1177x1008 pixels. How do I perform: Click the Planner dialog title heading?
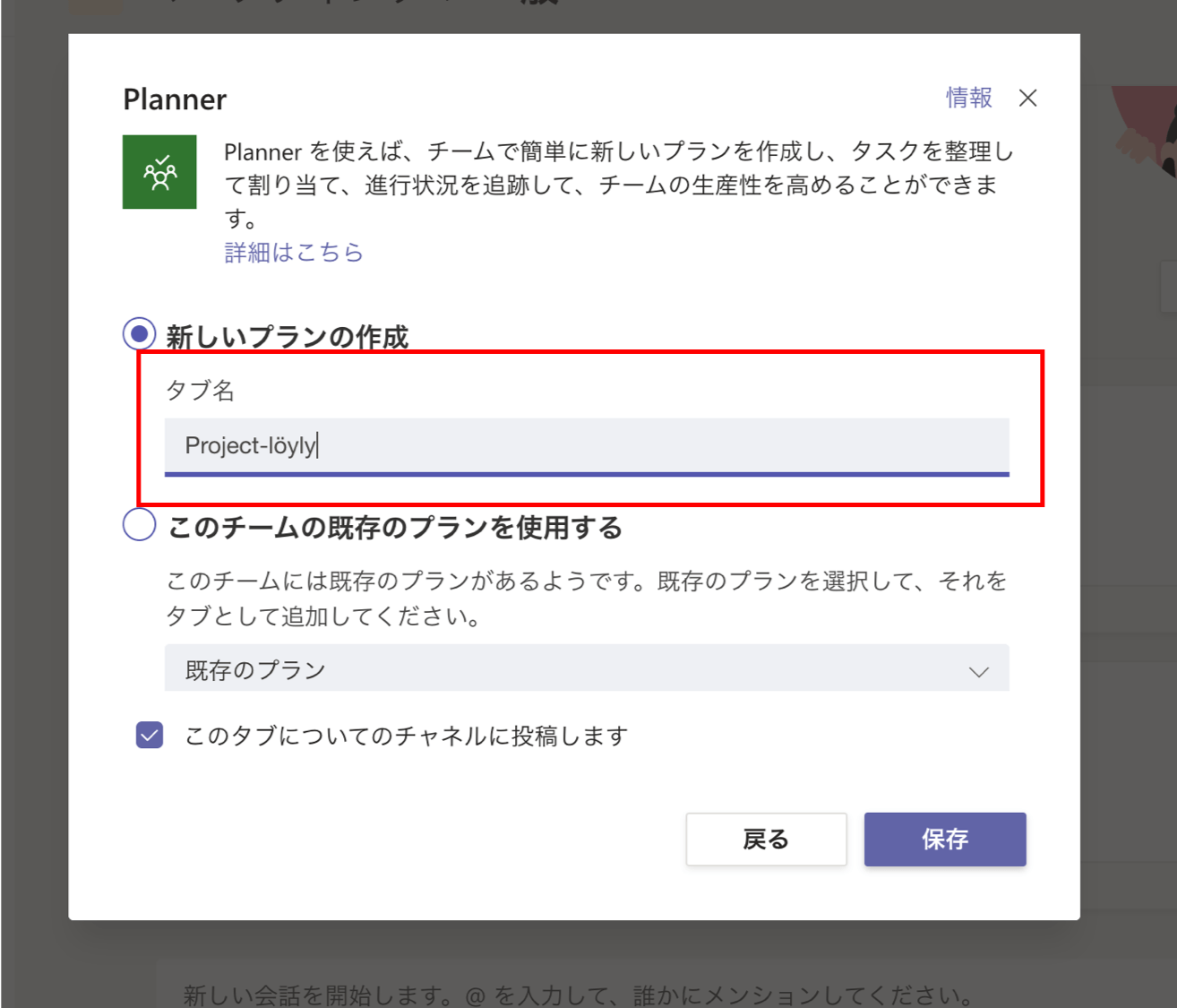(x=175, y=99)
